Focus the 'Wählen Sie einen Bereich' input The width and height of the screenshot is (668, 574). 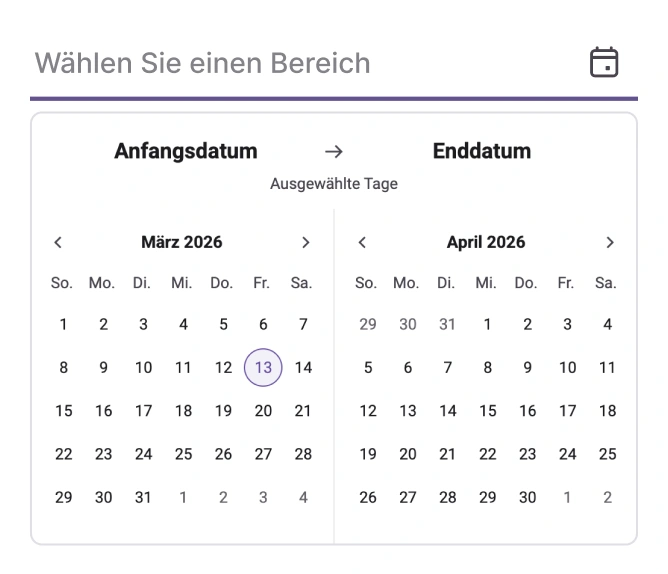tap(300, 63)
